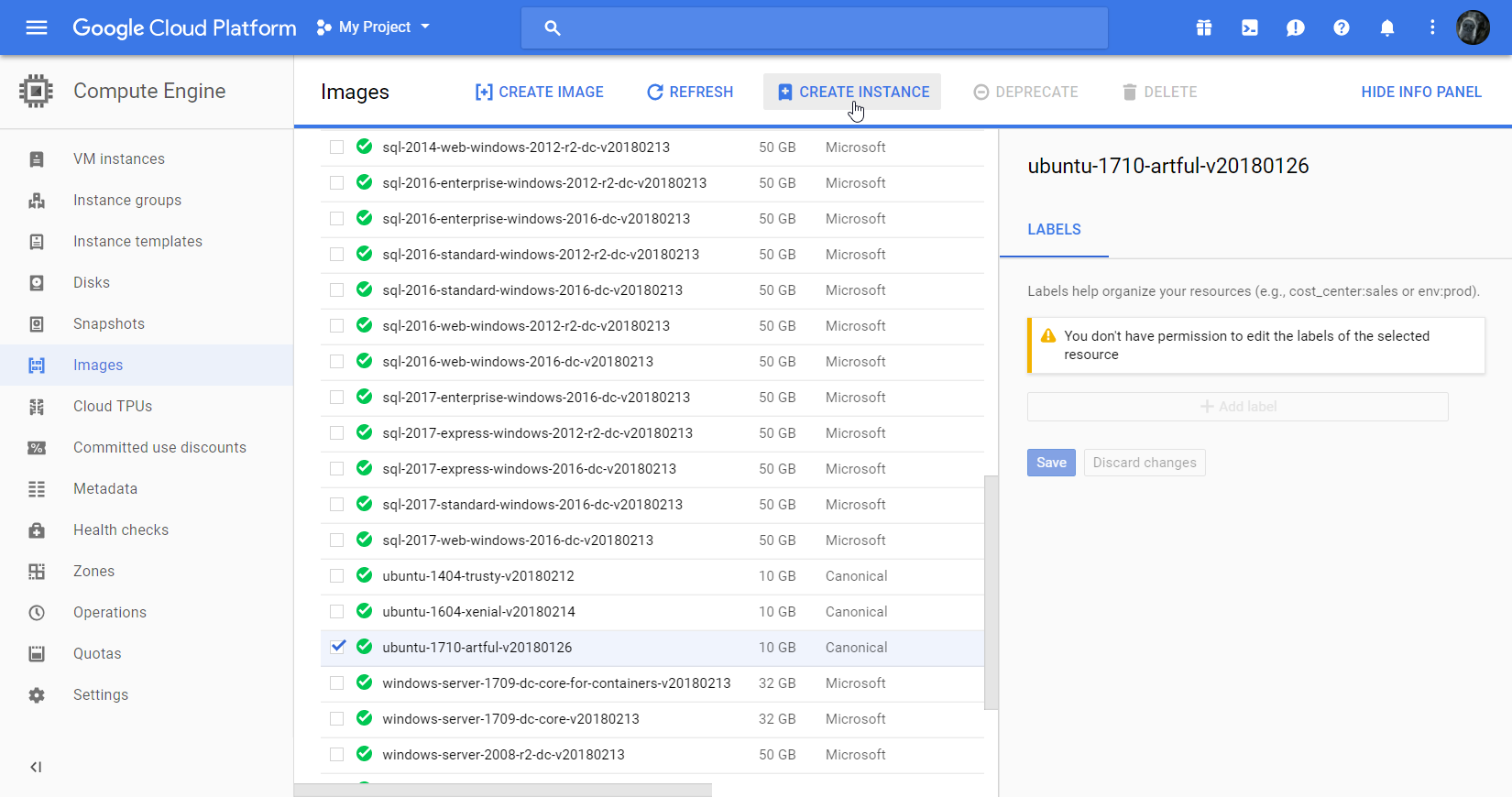1512x797 pixels.
Task: Check the ubuntu-1604-xenial-v20180214 checkbox
Action: pyautogui.click(x=337, y=611)
